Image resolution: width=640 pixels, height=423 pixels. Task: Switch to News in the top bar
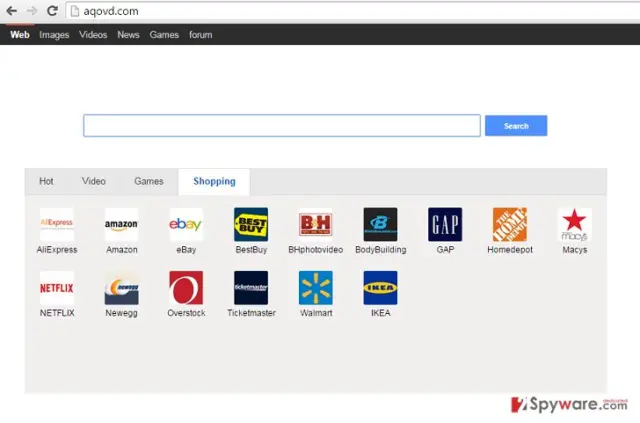point(128,35)
